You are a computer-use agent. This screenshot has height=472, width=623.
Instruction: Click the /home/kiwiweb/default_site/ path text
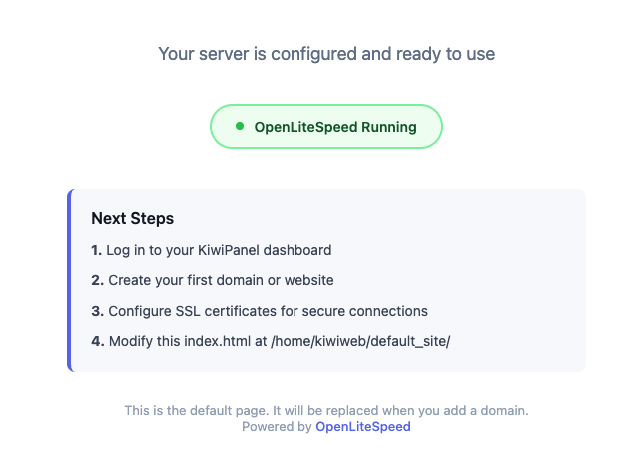point(361,340)
